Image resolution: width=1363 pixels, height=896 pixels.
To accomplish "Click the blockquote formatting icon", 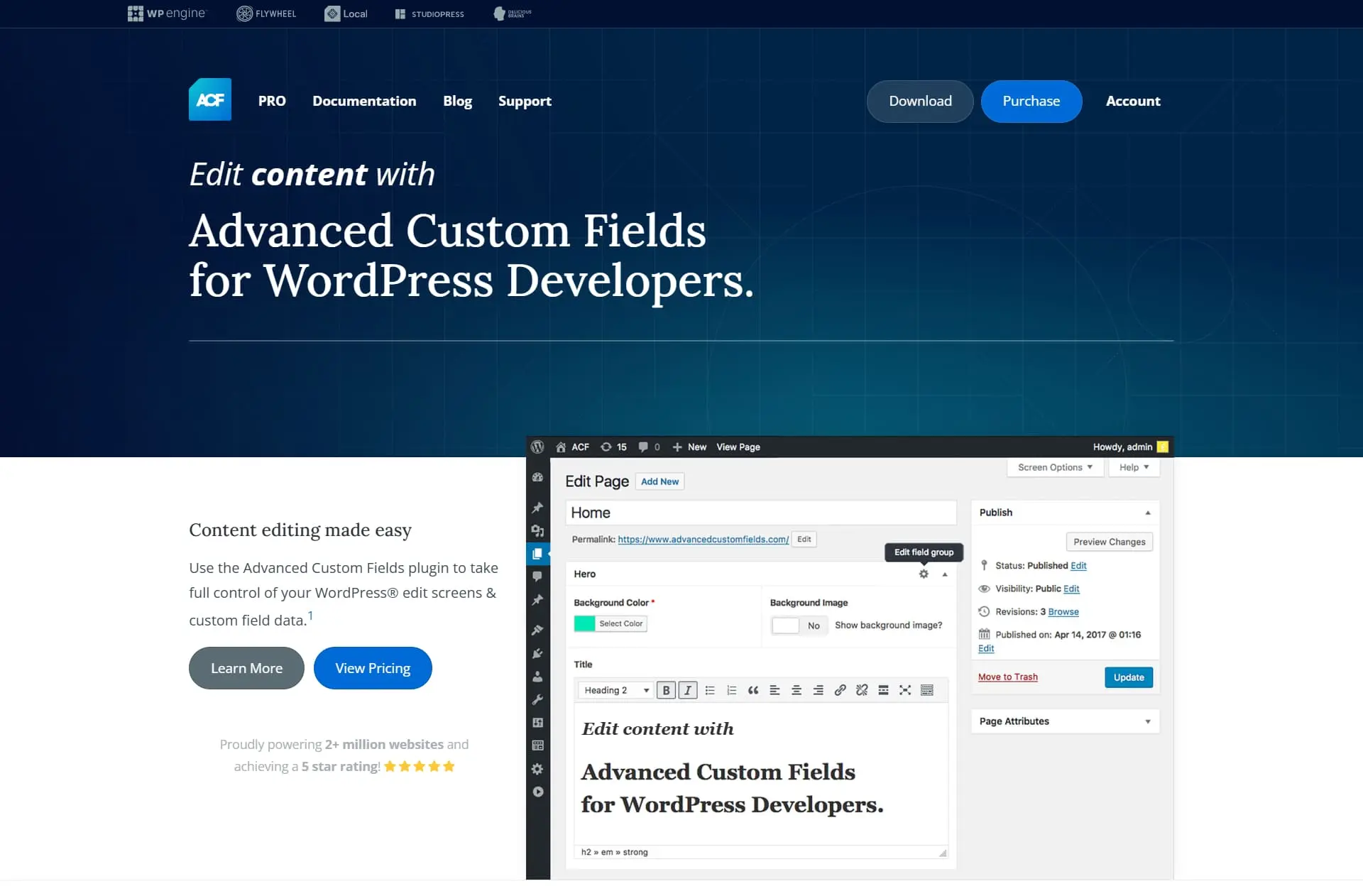I will point(752,689).
